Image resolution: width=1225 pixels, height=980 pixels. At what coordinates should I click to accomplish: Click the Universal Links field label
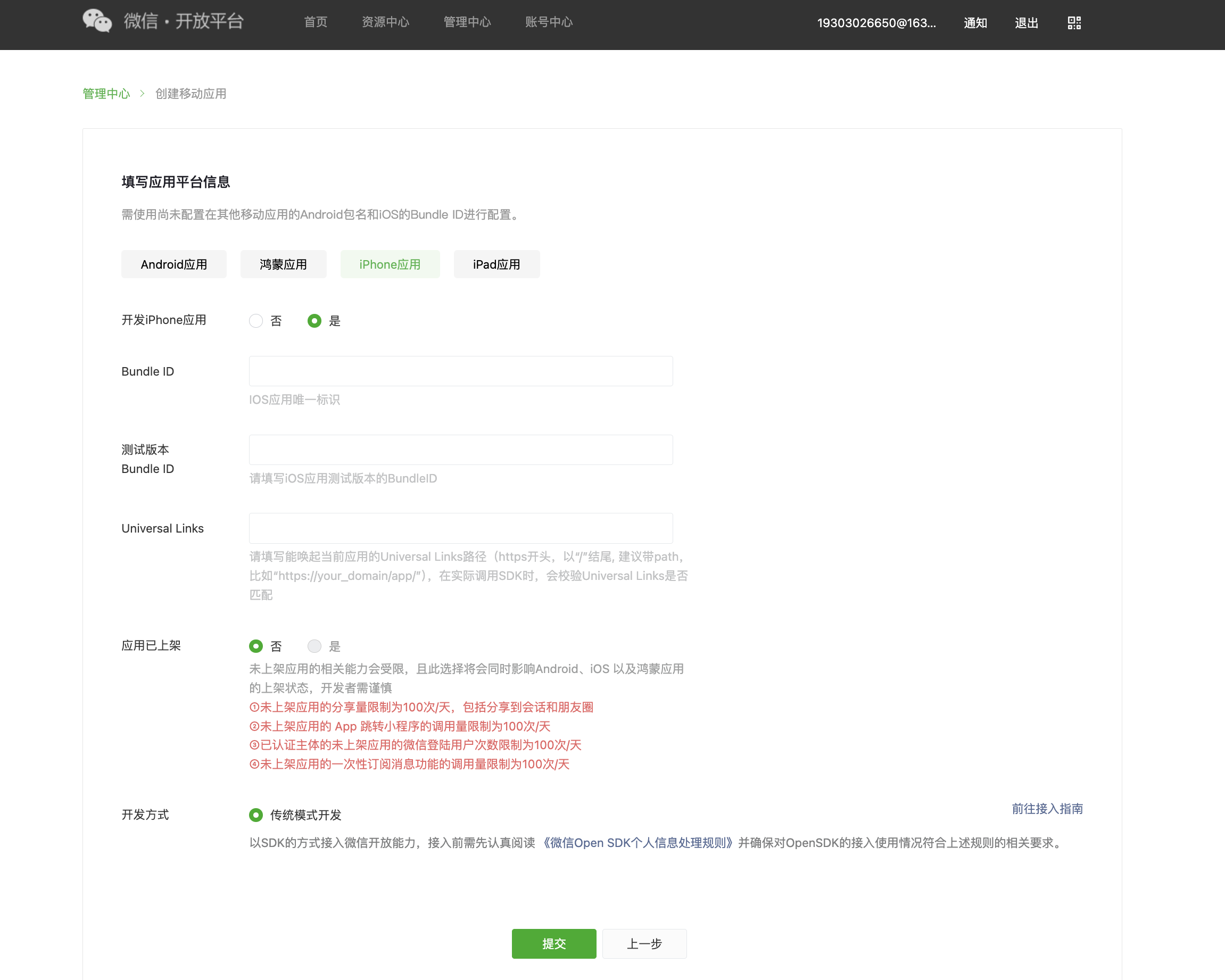pos(162,528)
